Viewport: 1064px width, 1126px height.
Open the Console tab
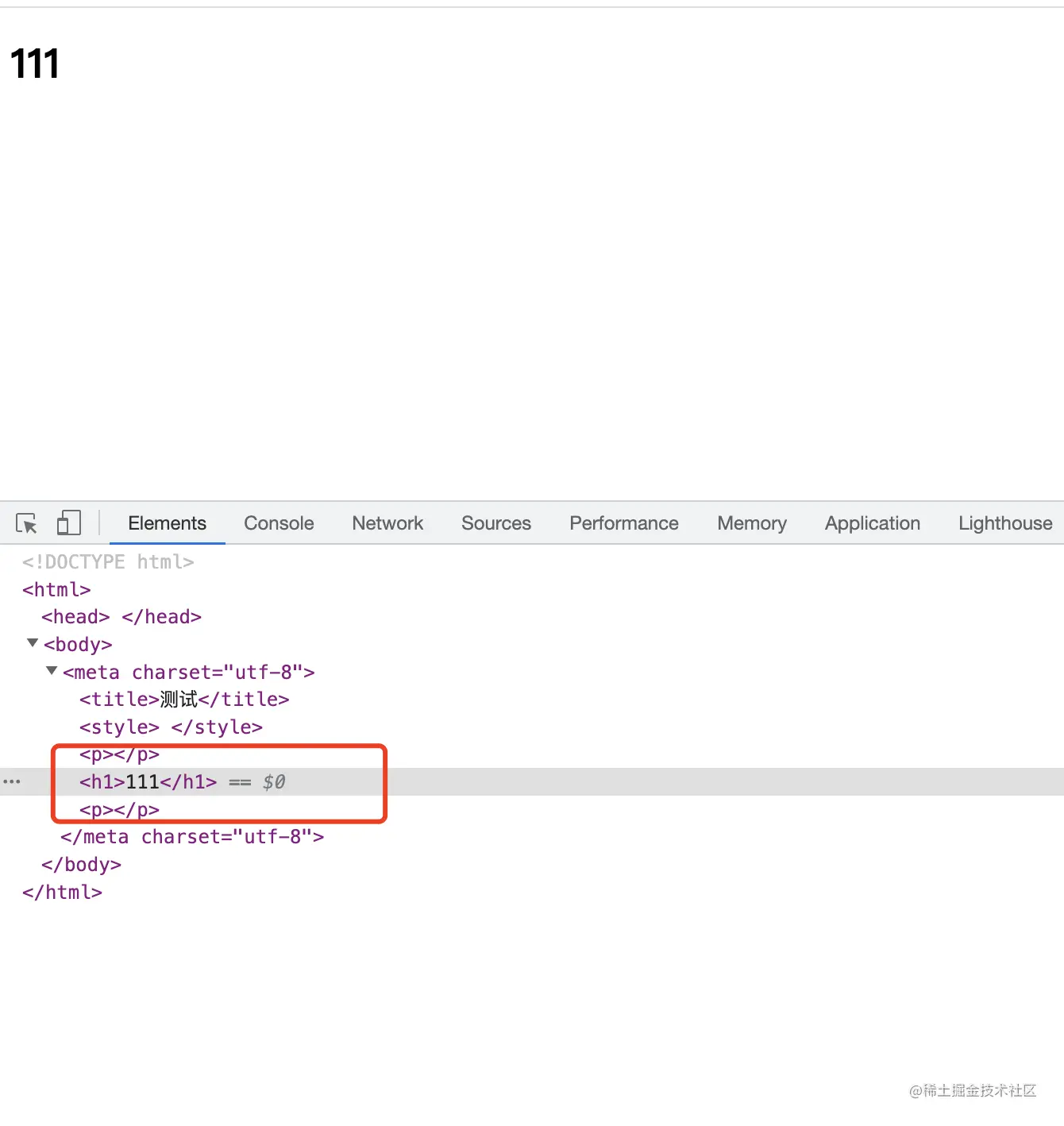[x=279, y=523]
